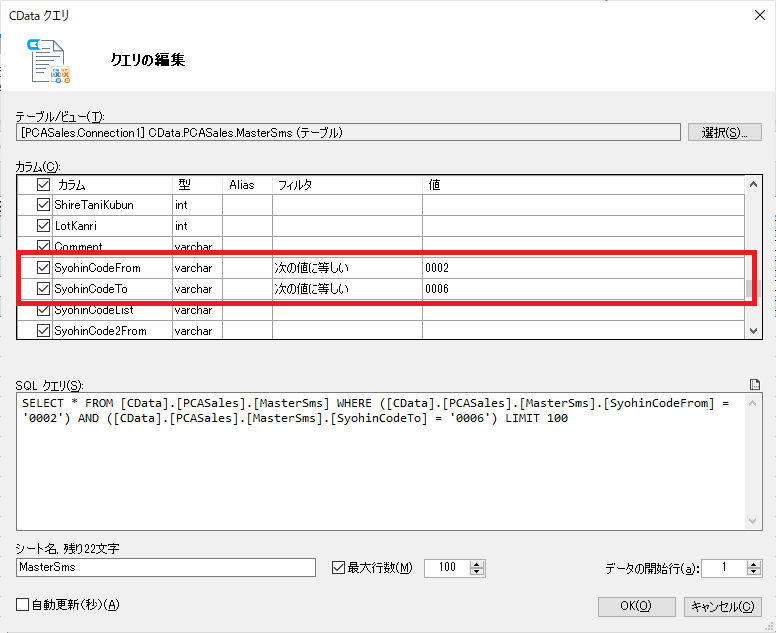Open filter dropdown for SyohinCodeTo row
Viewport: 776px width, 633px height.
click(x=347, y=289)
